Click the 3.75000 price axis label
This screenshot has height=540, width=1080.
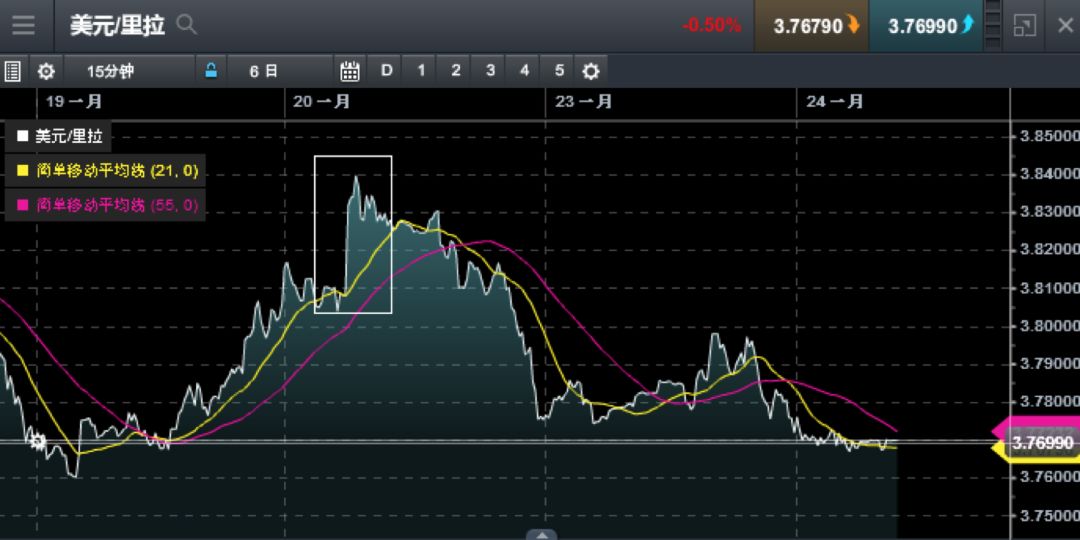[x=1049, y=515]
